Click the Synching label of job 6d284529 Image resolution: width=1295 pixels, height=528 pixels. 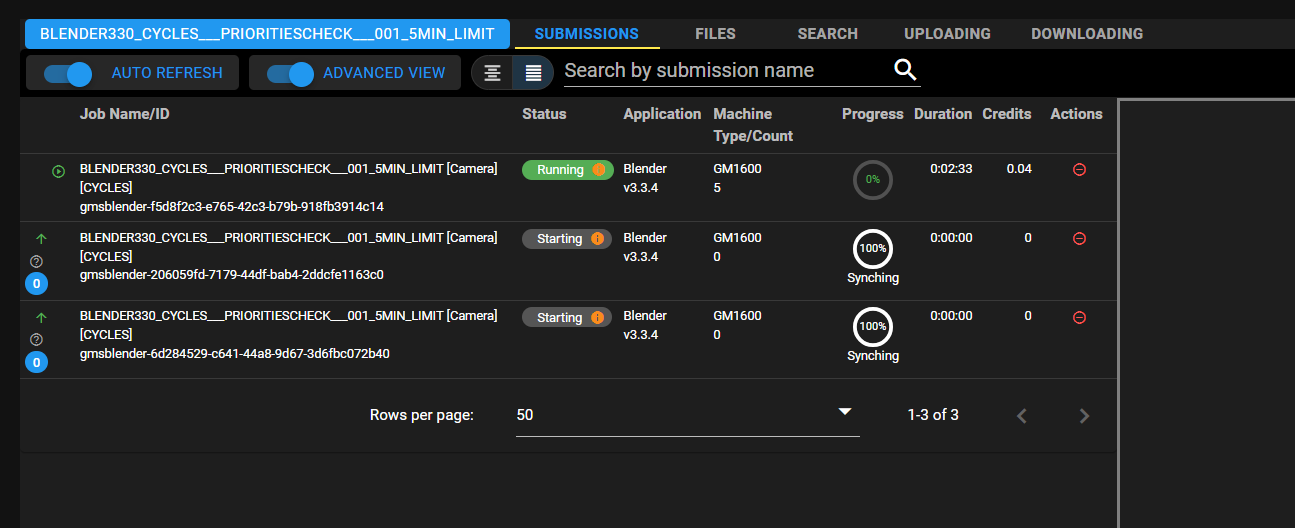(x=873, y=356)
